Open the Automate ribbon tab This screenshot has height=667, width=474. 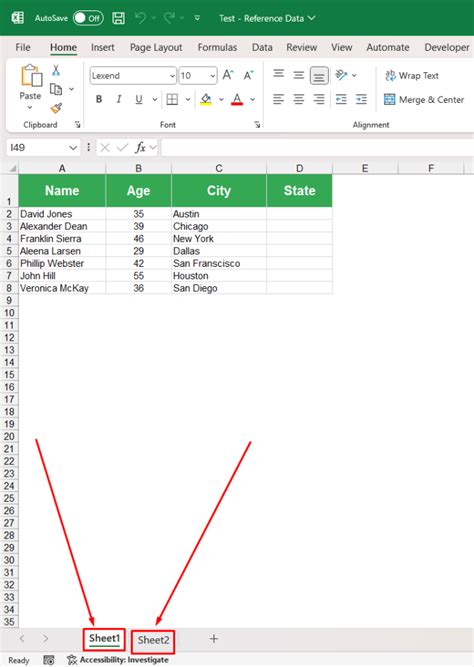(x=388, y=47)
